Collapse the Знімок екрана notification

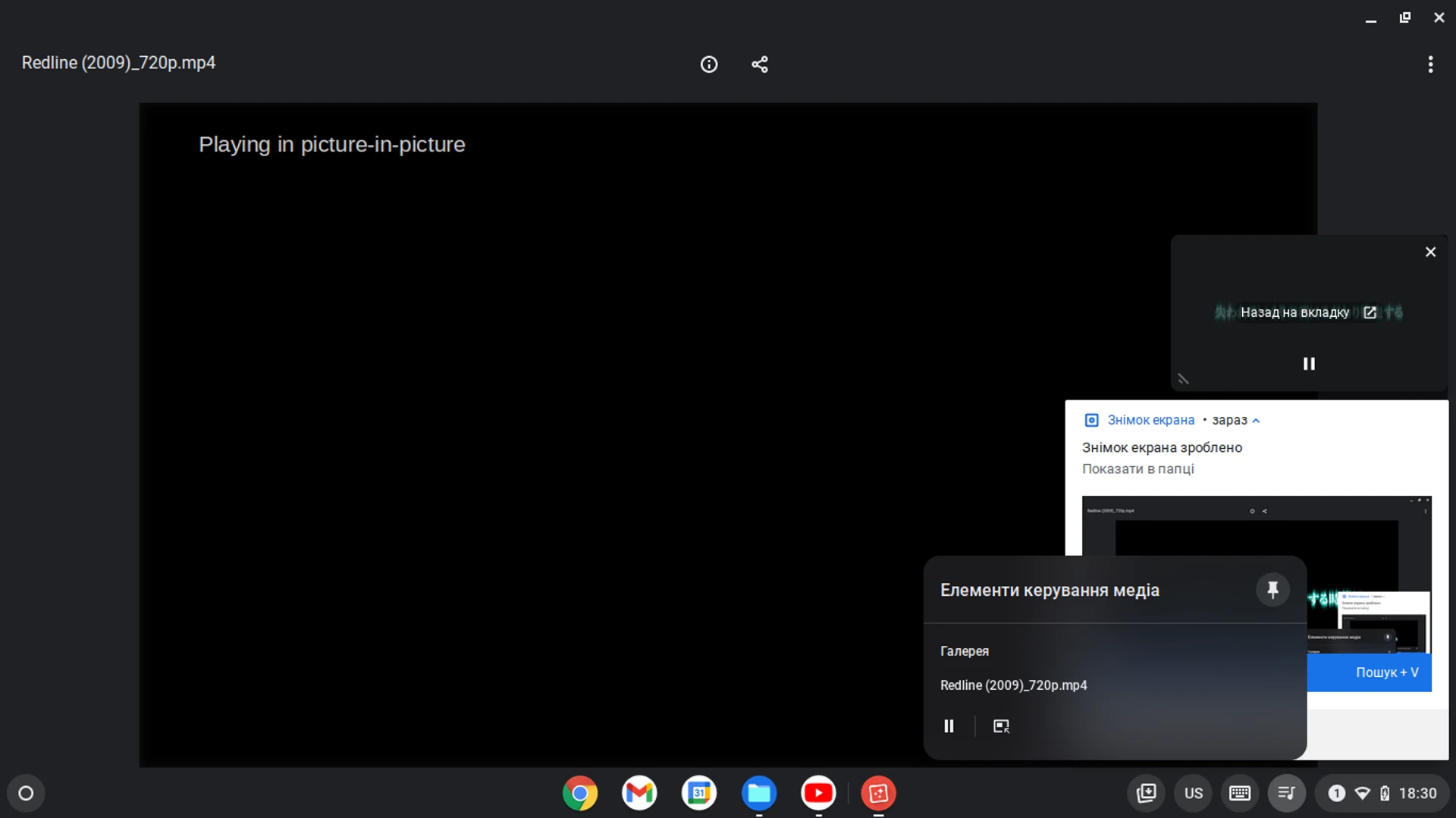point(1257,420)
